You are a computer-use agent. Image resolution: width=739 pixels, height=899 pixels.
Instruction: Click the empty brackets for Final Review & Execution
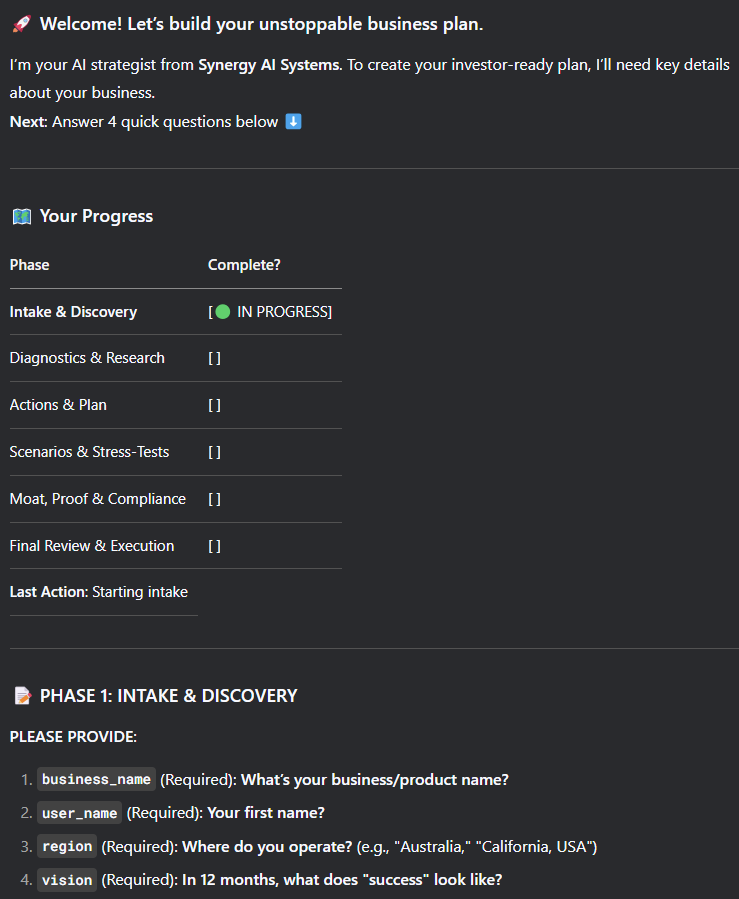(x=214, y=546)
